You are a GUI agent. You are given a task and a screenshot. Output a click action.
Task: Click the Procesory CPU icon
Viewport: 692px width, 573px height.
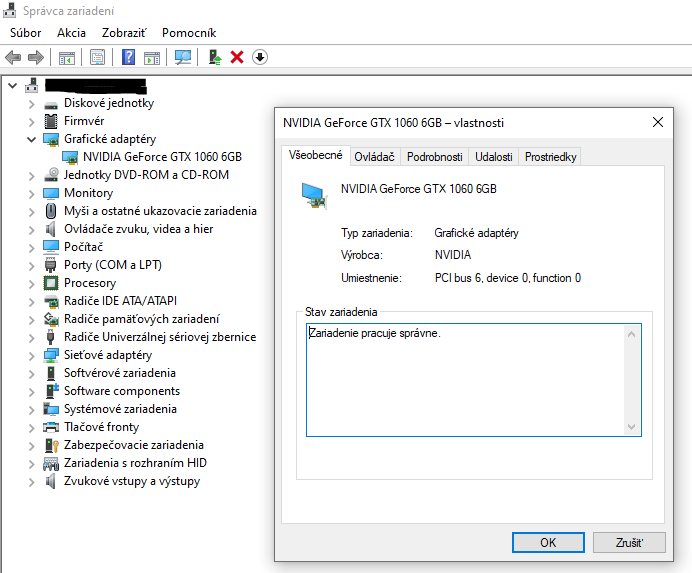click(51, 283)
